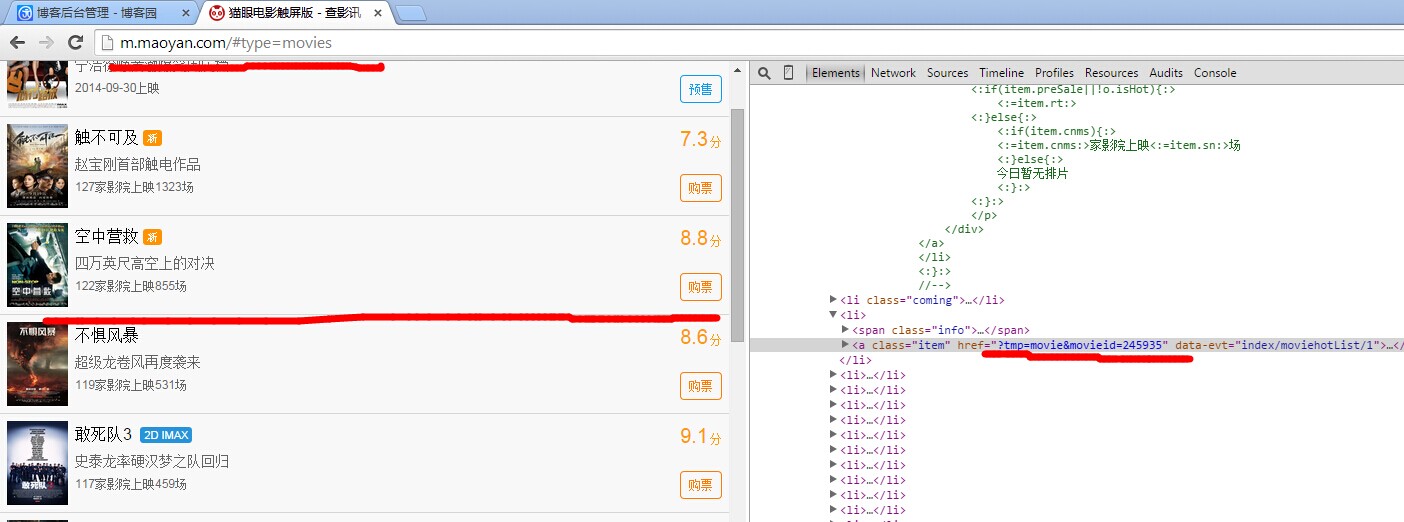Switch to the Console panel

[1215, 73]
